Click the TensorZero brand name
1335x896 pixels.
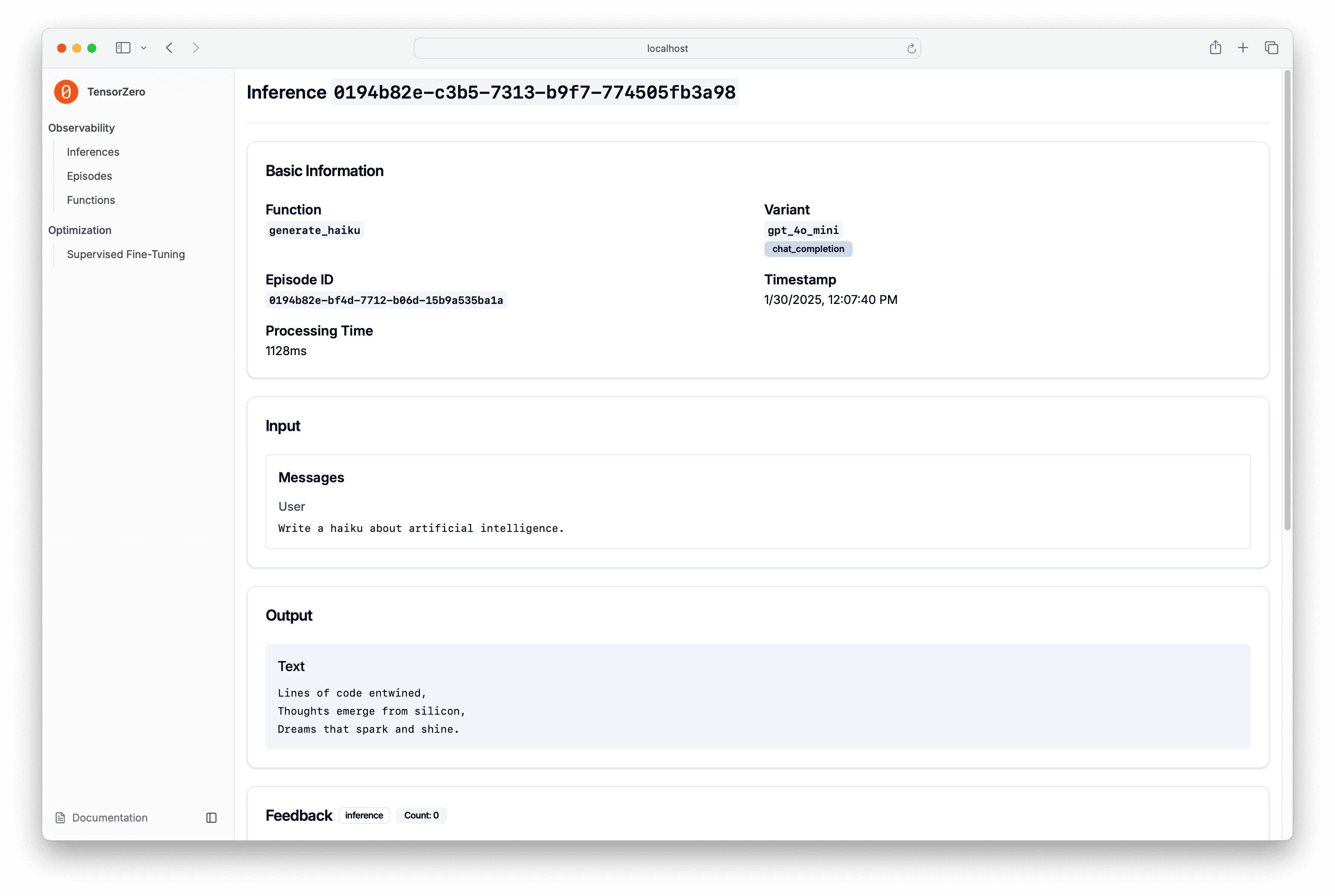click(116, 92)
